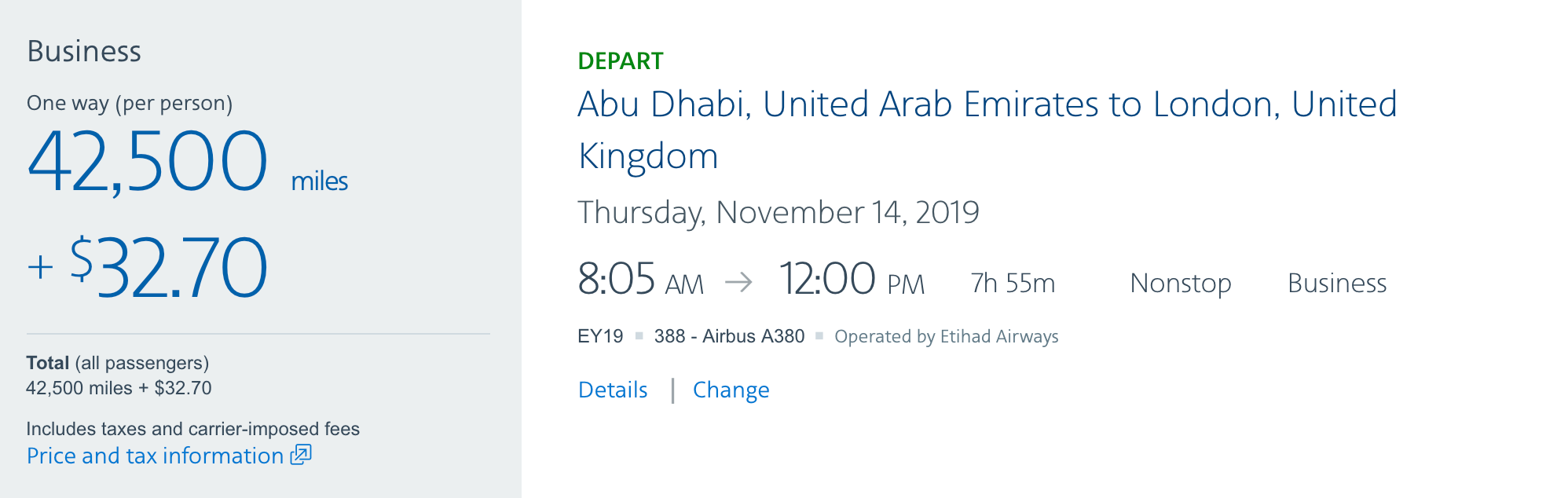
Task: Click the Total all passengers summary line
Action: click(x=118, y=363)
